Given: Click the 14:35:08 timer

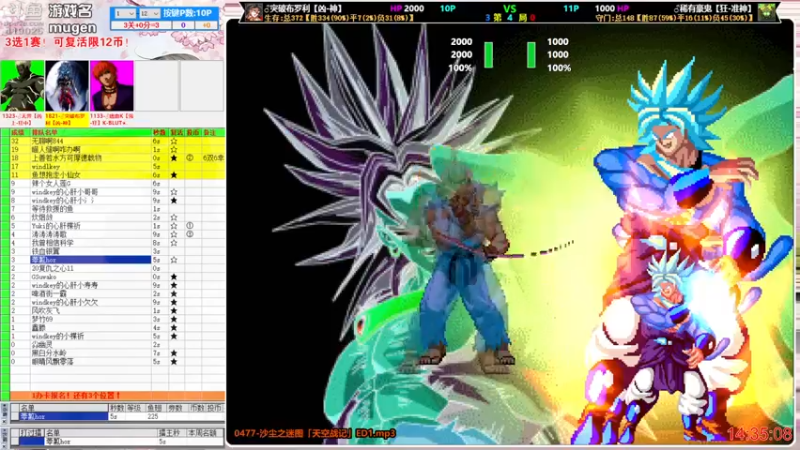Looking at the screenshot, I should tap(760, 434).
